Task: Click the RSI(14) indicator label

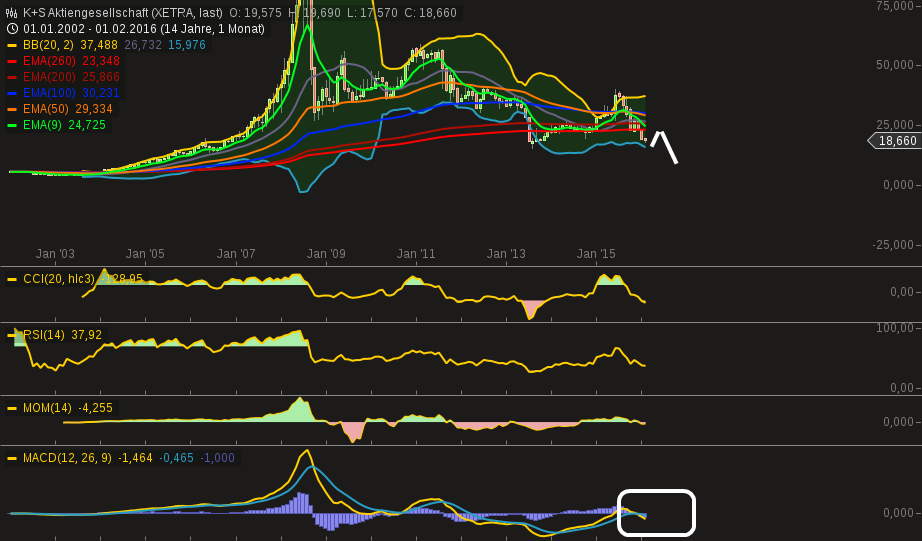Action: (44, 335)
